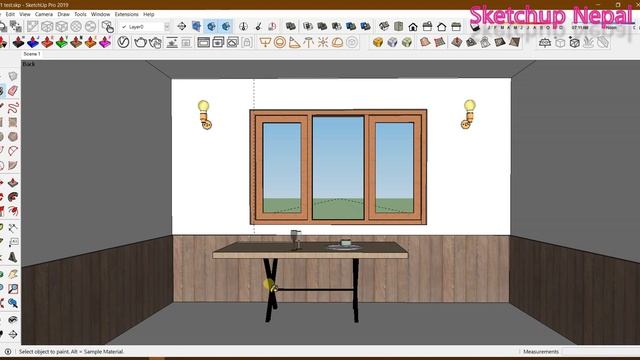Switch to the Scene 1 tab
The image size is (640, 360).
[32, 54]
